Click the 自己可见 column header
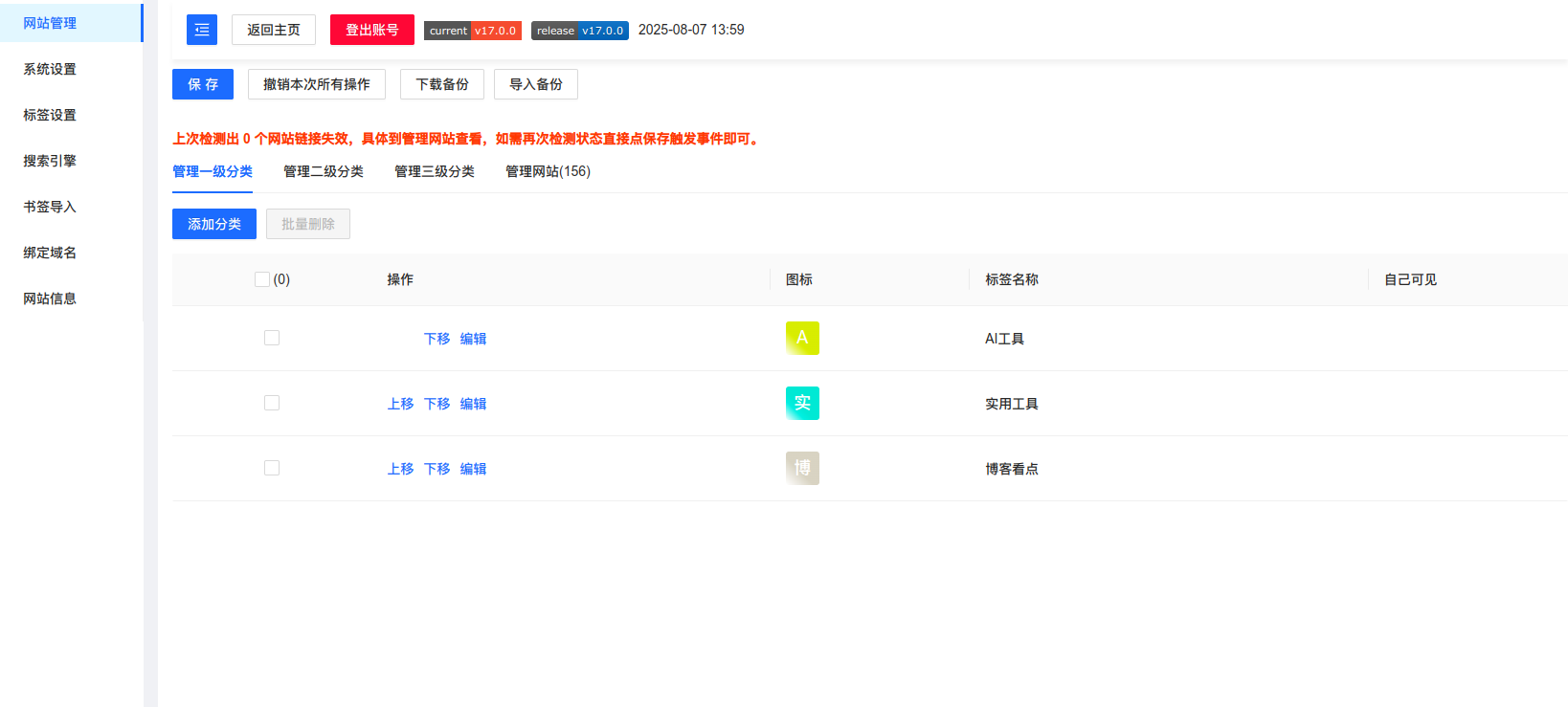1568x707 pixels. 1410,279
